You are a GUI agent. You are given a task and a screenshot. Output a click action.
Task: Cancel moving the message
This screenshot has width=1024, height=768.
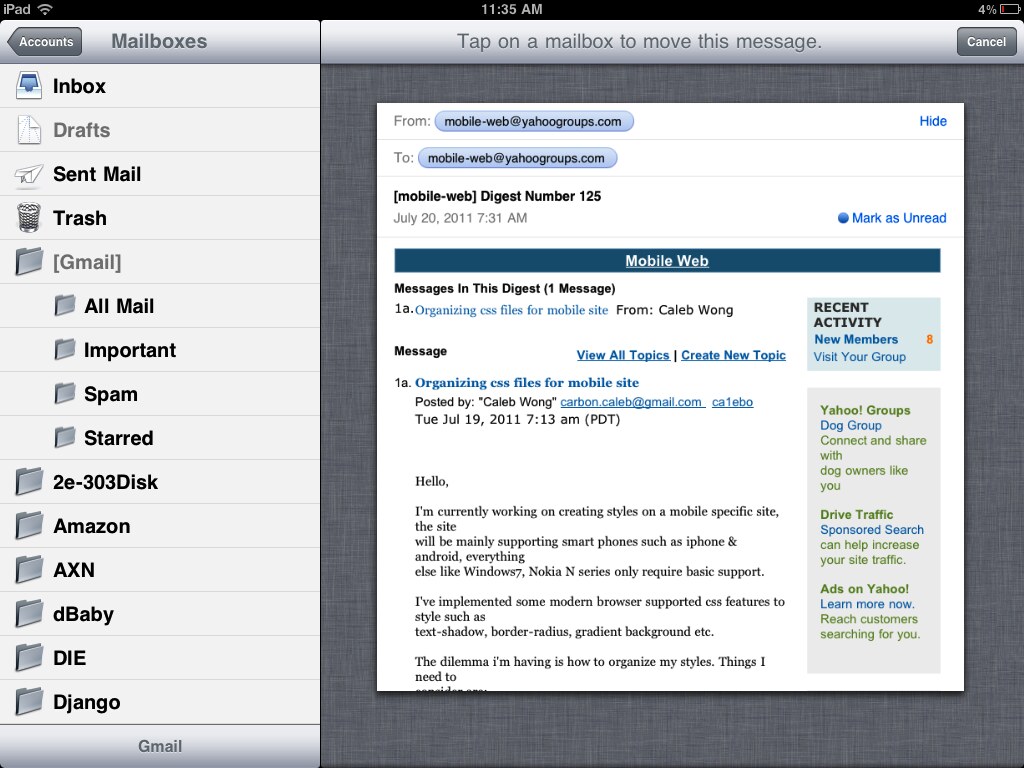click(986, 42)
